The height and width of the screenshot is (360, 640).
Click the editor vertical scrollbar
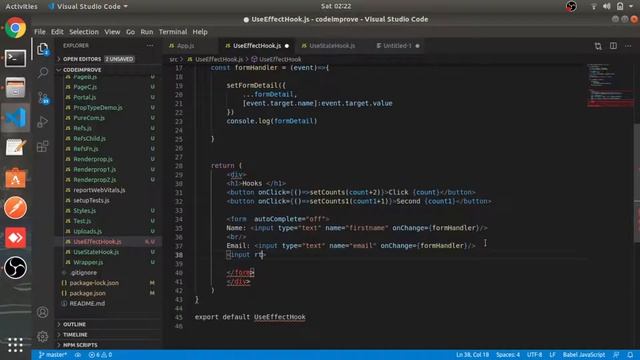tap(637, 163)
